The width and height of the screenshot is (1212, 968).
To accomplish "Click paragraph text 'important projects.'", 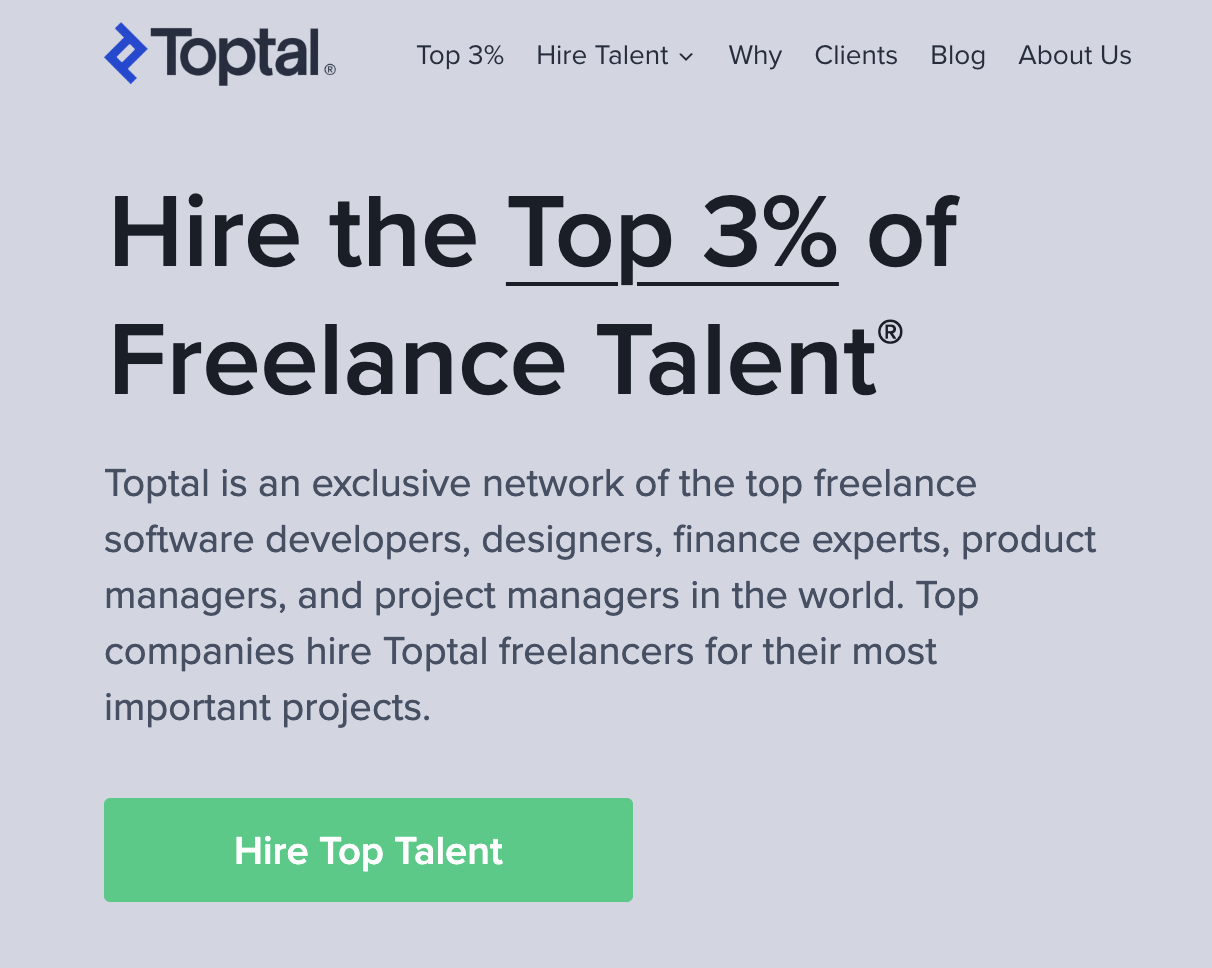I will 267,708.
